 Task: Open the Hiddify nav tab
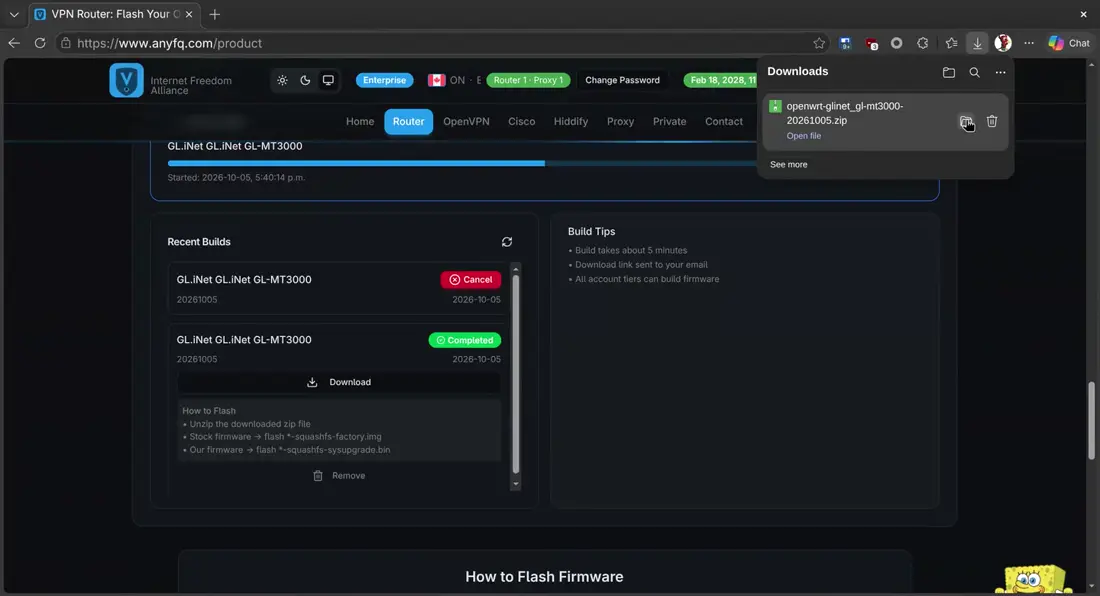pos(570,121)
